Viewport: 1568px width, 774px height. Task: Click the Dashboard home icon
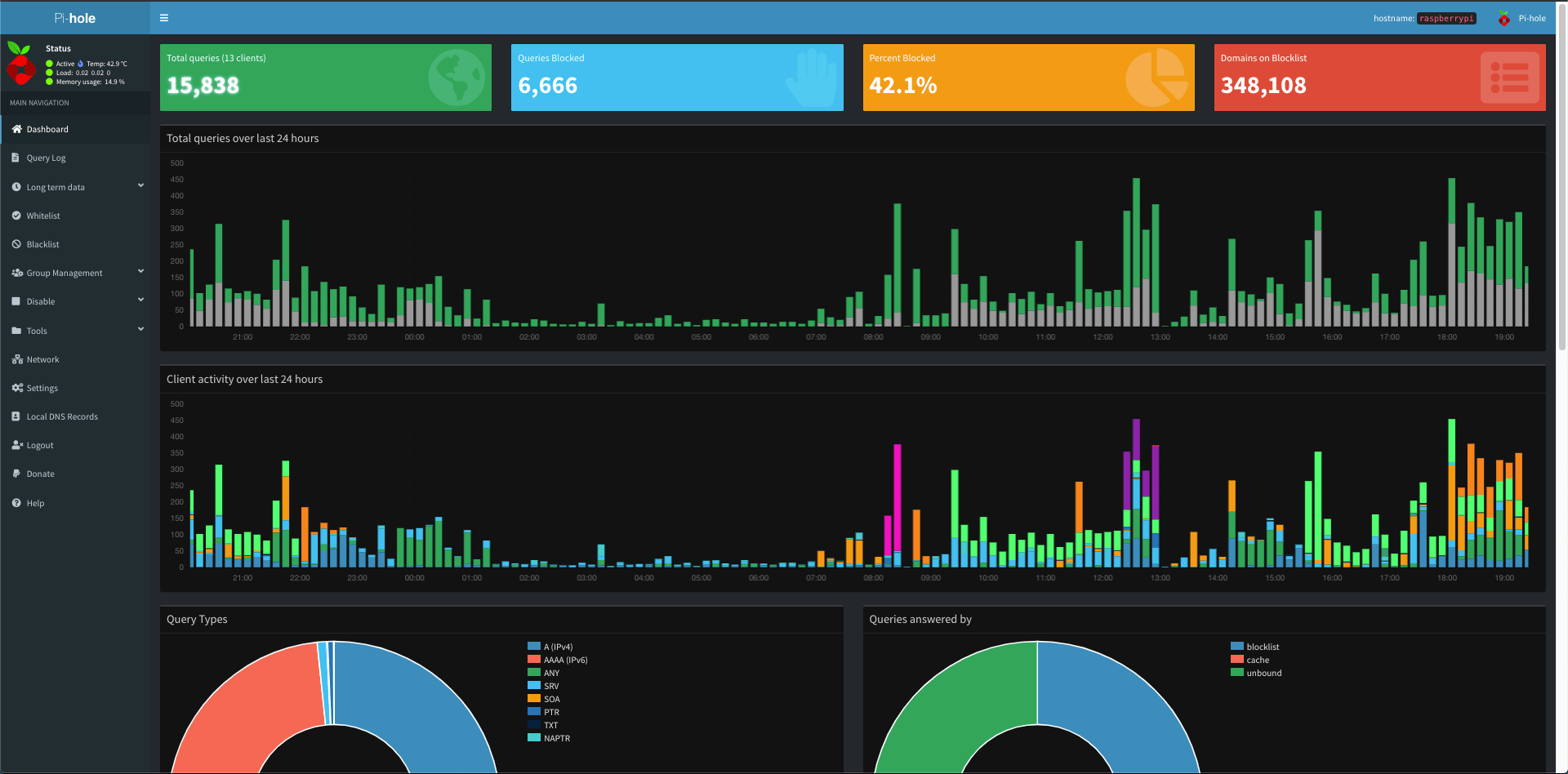[16, 129]
